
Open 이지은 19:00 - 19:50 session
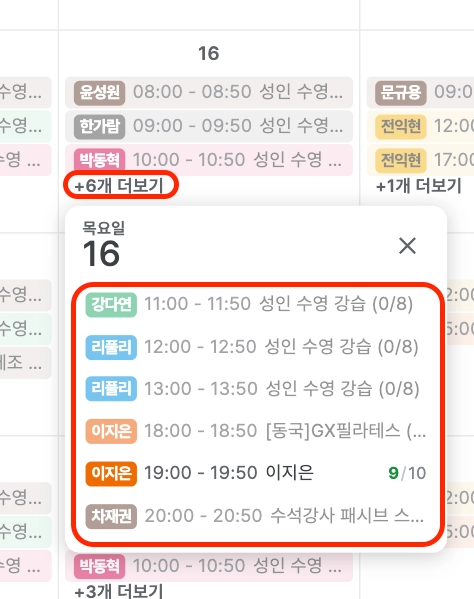[x=256, y=473]
